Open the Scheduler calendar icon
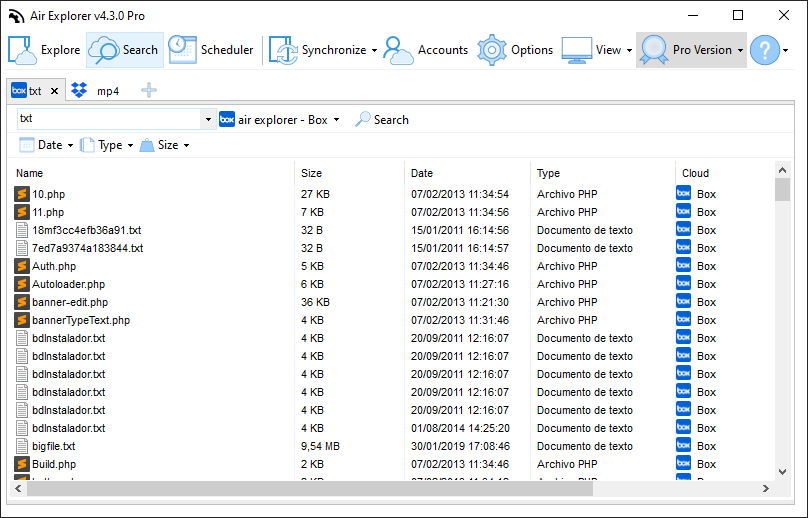 [x=182, y=50]
